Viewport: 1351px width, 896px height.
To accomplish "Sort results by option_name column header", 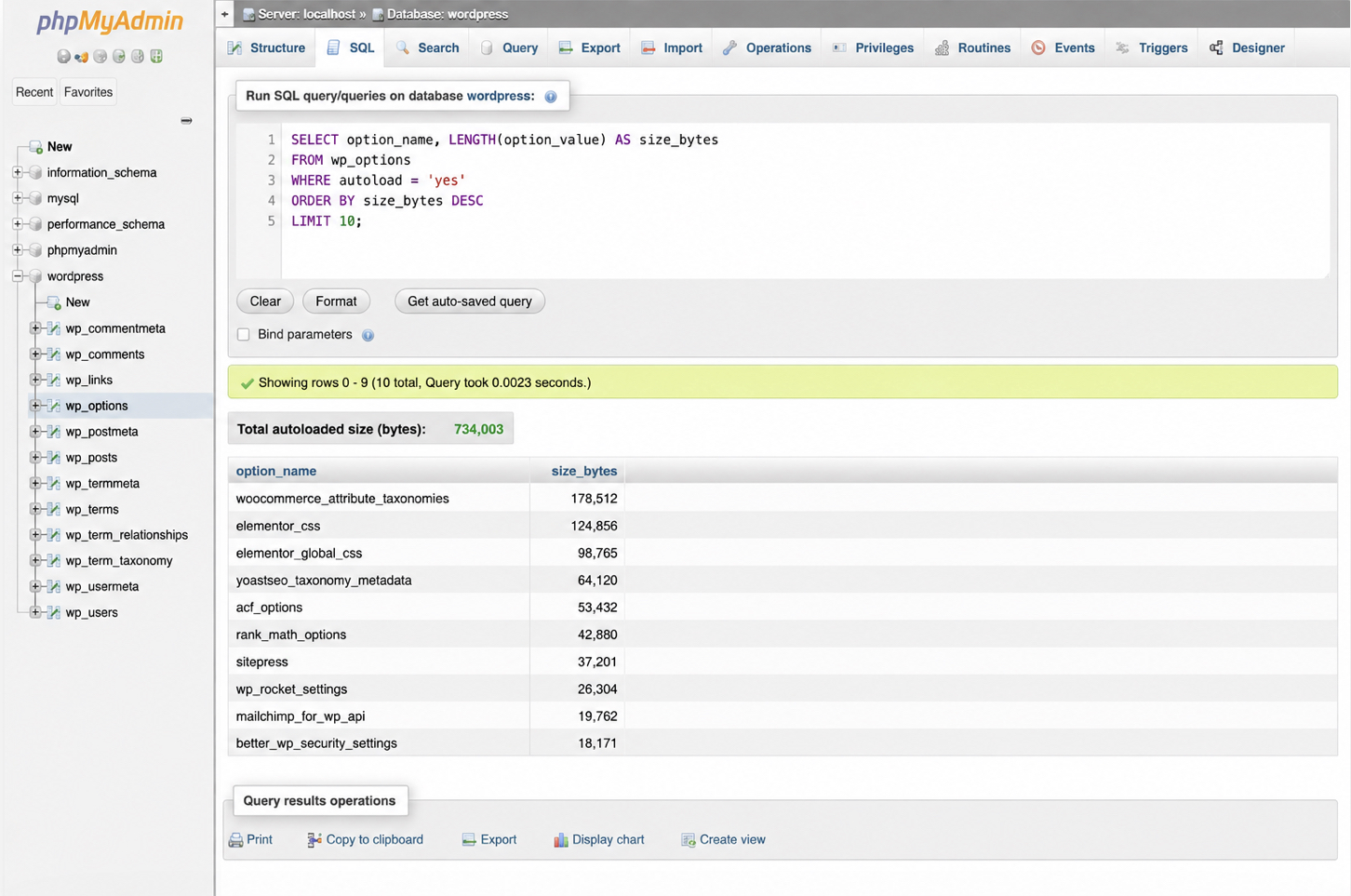I will tap(276, 472).
